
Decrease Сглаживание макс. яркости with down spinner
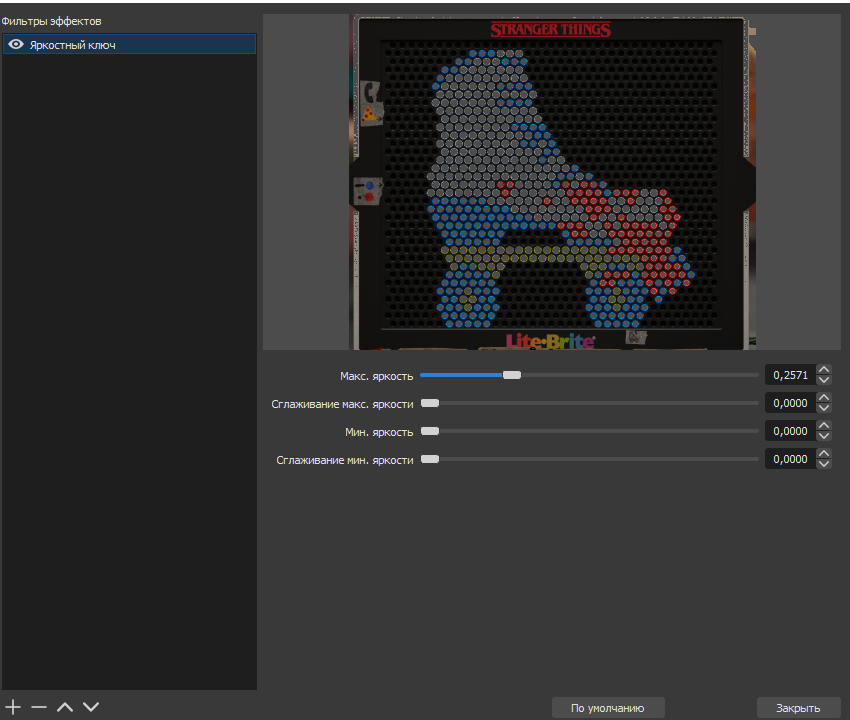824,408
